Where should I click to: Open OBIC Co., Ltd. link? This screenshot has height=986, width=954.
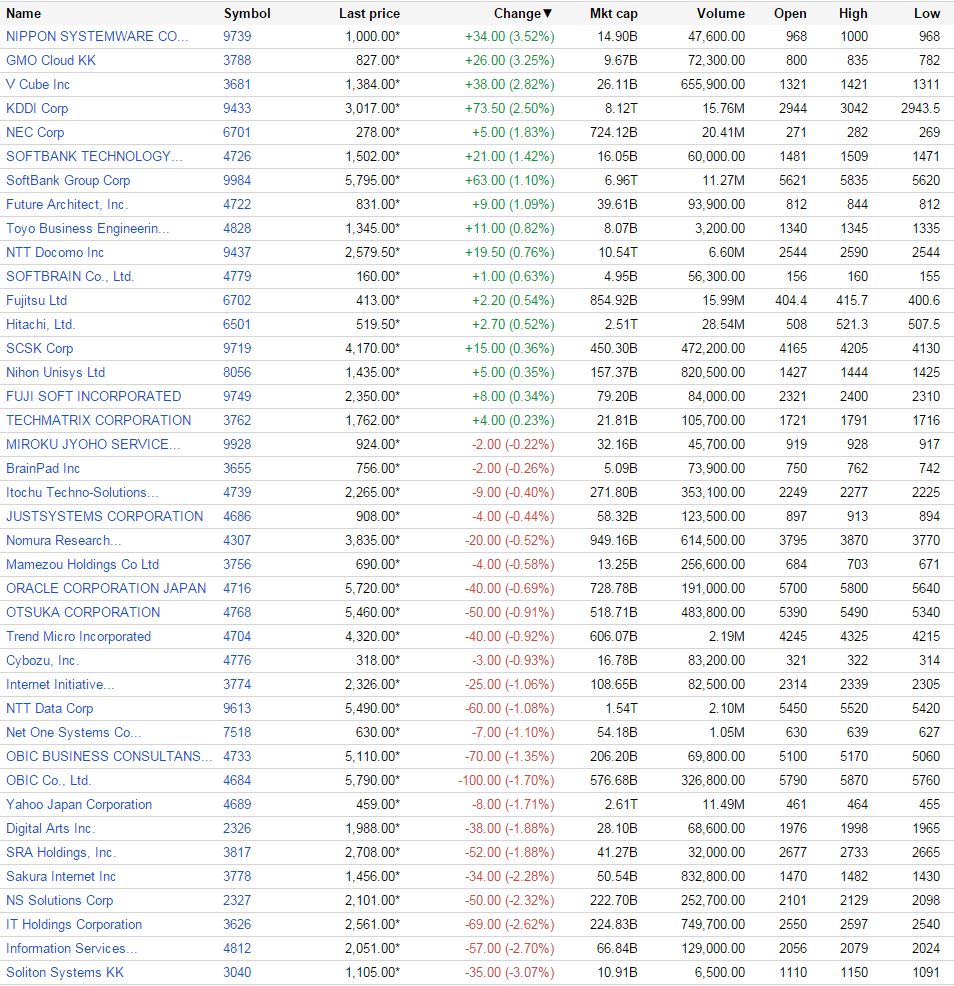[x=48, y=780]
